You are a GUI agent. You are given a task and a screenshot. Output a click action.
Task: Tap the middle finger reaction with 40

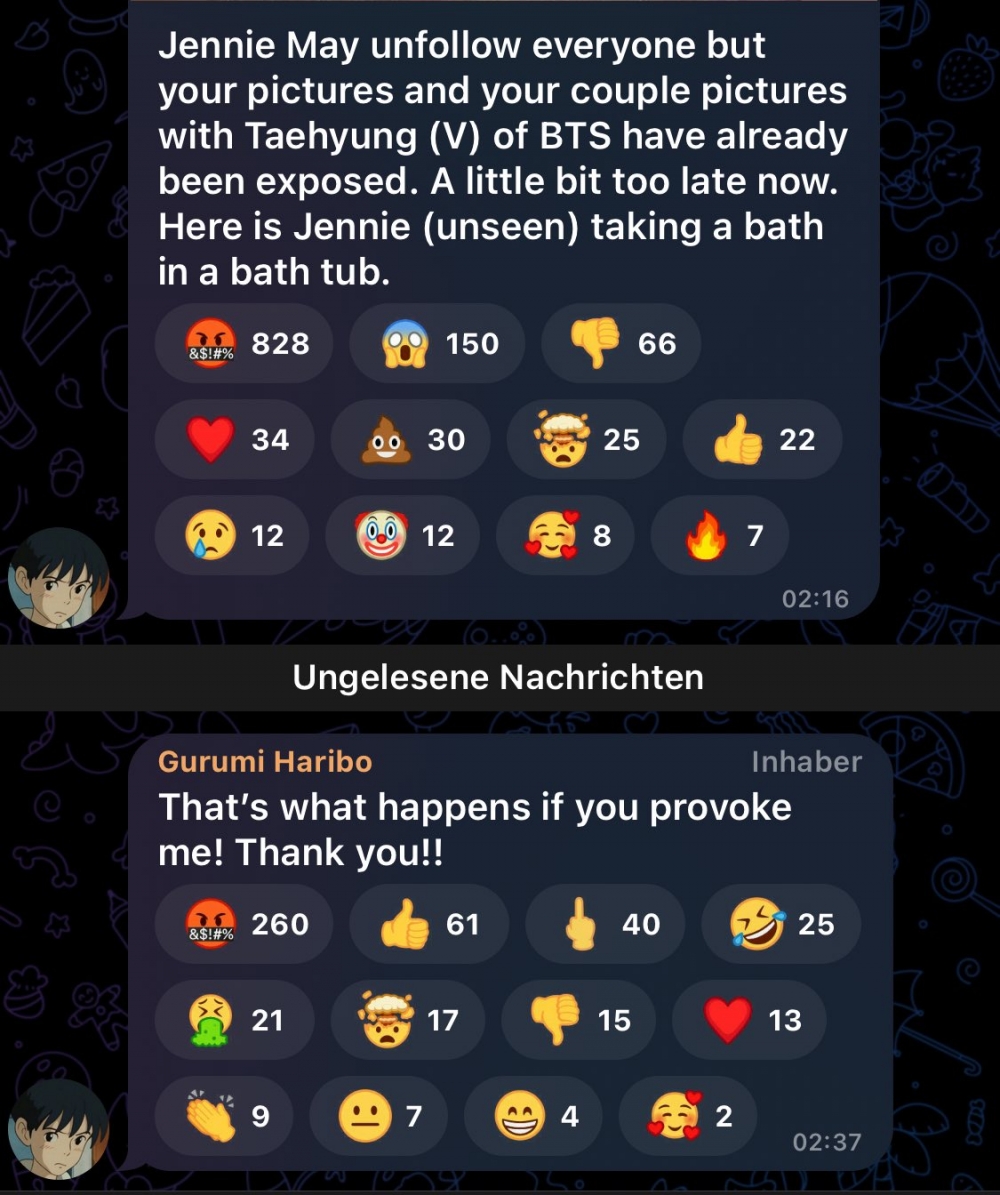coord(605,924)
